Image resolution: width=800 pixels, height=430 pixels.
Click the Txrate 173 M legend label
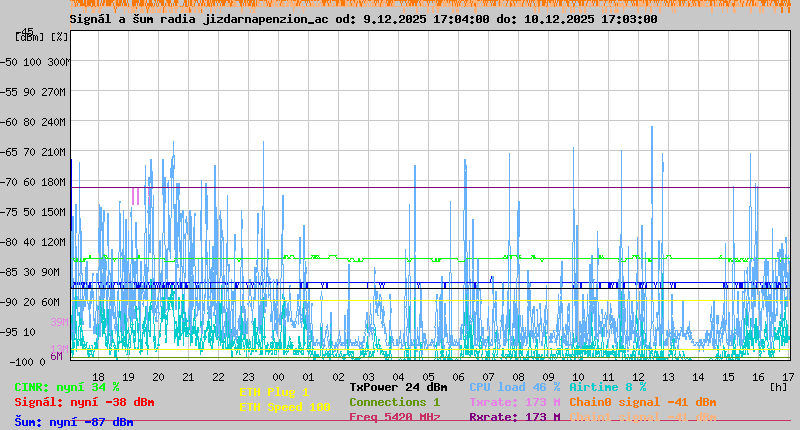[514, 402]
